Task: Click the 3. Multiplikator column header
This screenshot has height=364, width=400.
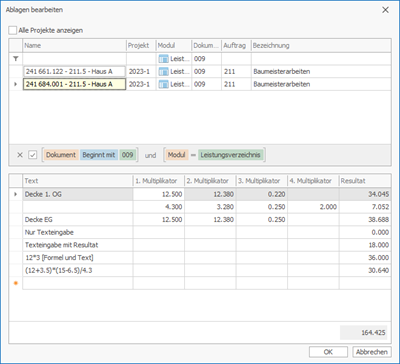Action: (x=262, y=181)
